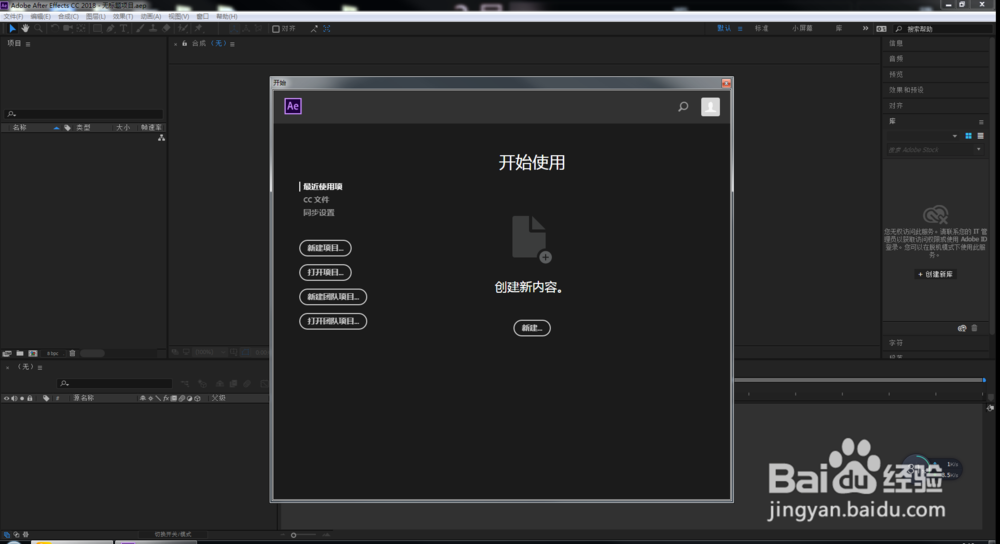1000x544 pixels.
Task: Toggle lock on composition viewer tab
Action: 184,44
